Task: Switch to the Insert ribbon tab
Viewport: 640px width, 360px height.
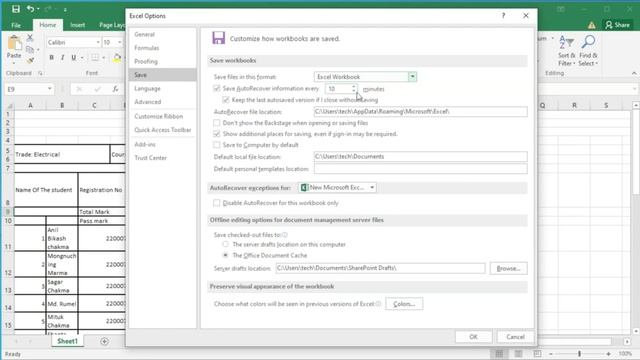Action: (78, 25)
